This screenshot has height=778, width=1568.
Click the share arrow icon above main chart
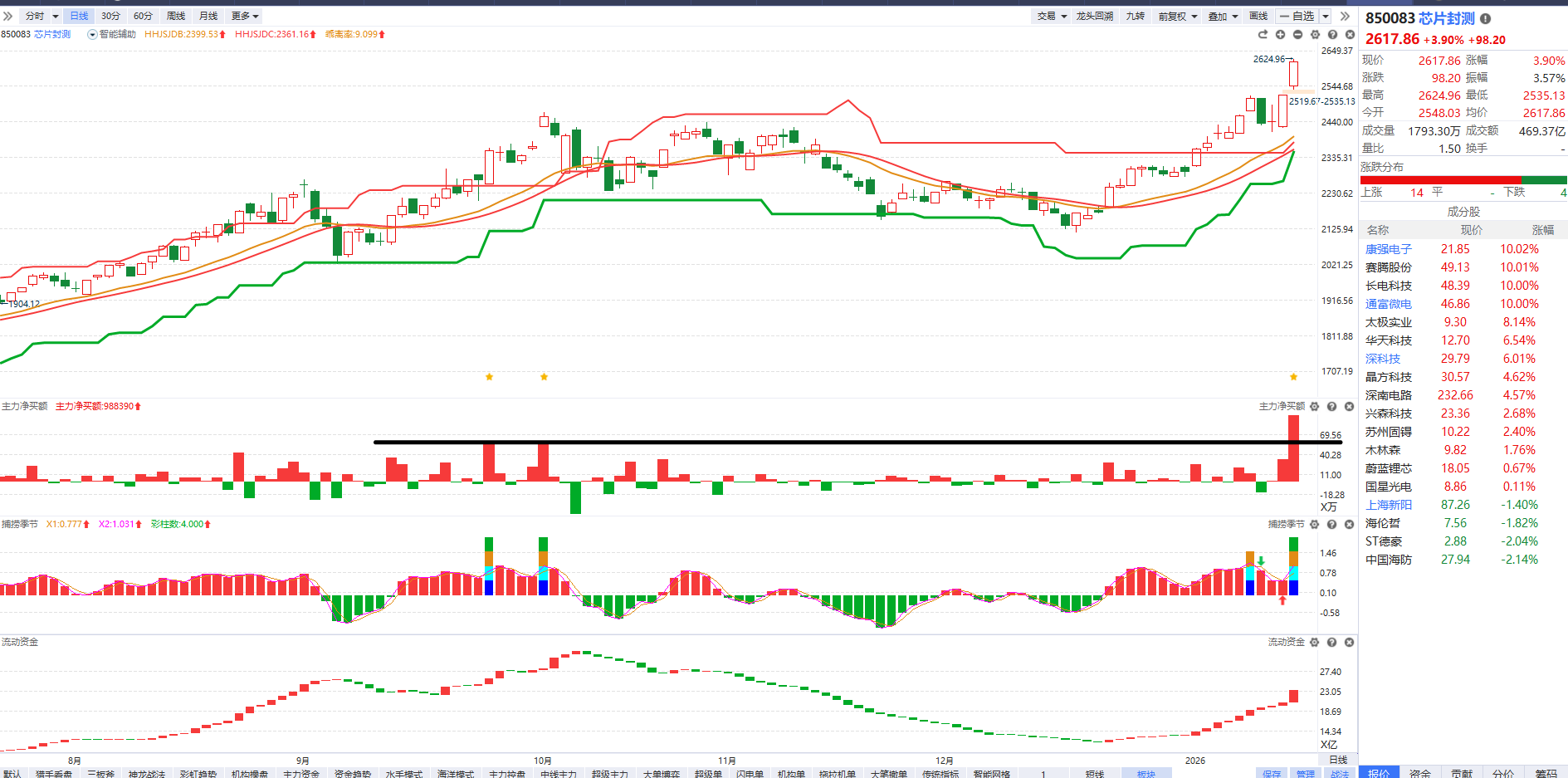[1263, 35]
